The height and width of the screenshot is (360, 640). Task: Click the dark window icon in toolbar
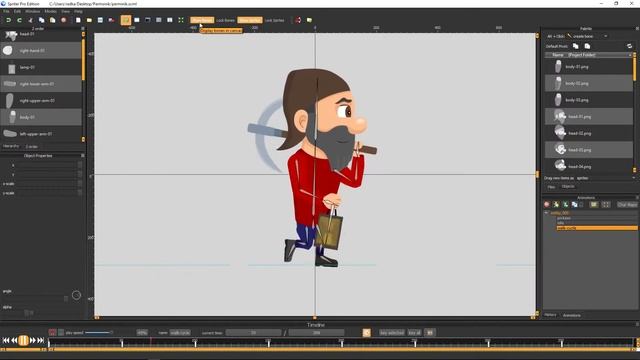(x=148, y=20)
